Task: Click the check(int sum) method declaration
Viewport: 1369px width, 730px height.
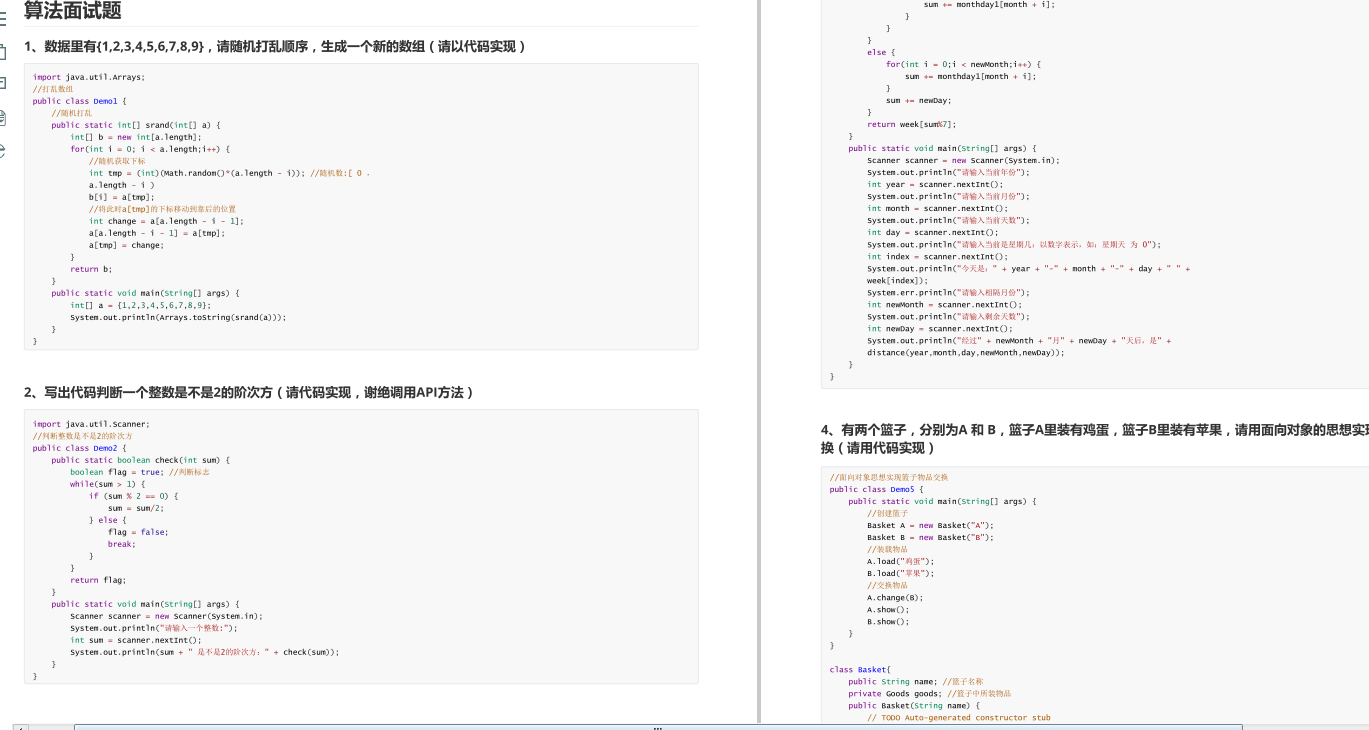Action: tap(141, 460)
